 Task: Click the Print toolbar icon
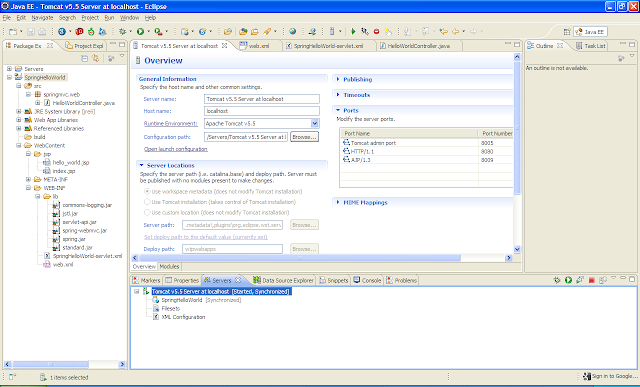click(42, 31)
